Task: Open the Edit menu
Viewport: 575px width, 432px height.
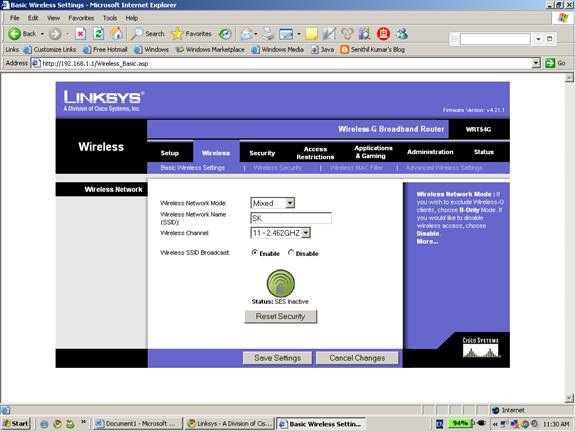Action: click(x=33, y=18)
